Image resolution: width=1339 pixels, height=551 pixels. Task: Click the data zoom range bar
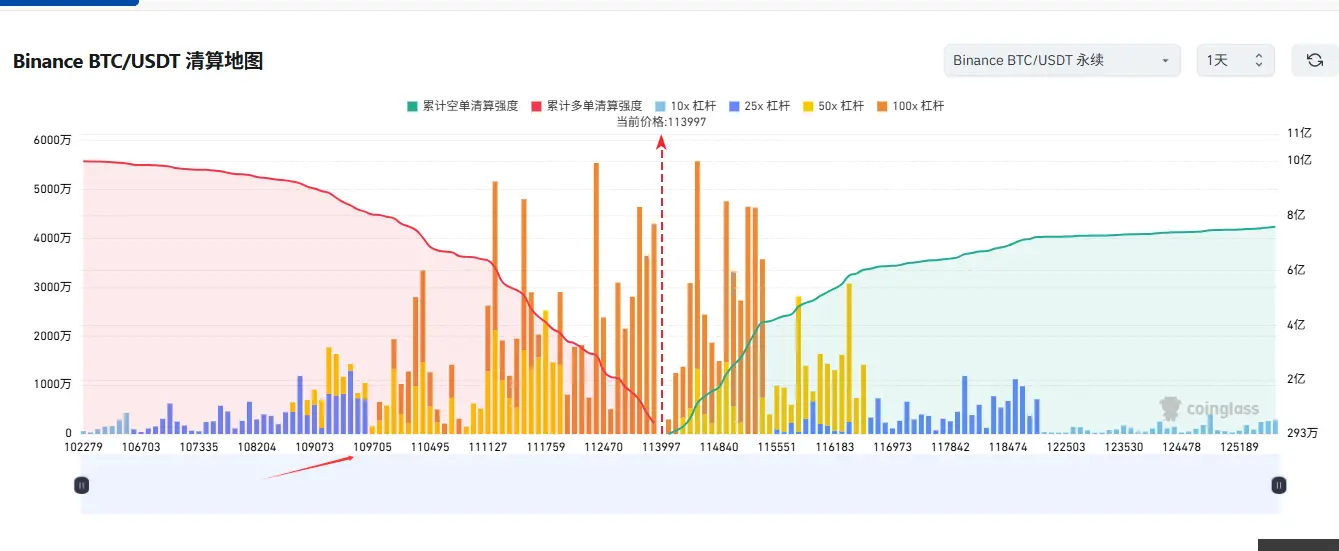(680, 485)
